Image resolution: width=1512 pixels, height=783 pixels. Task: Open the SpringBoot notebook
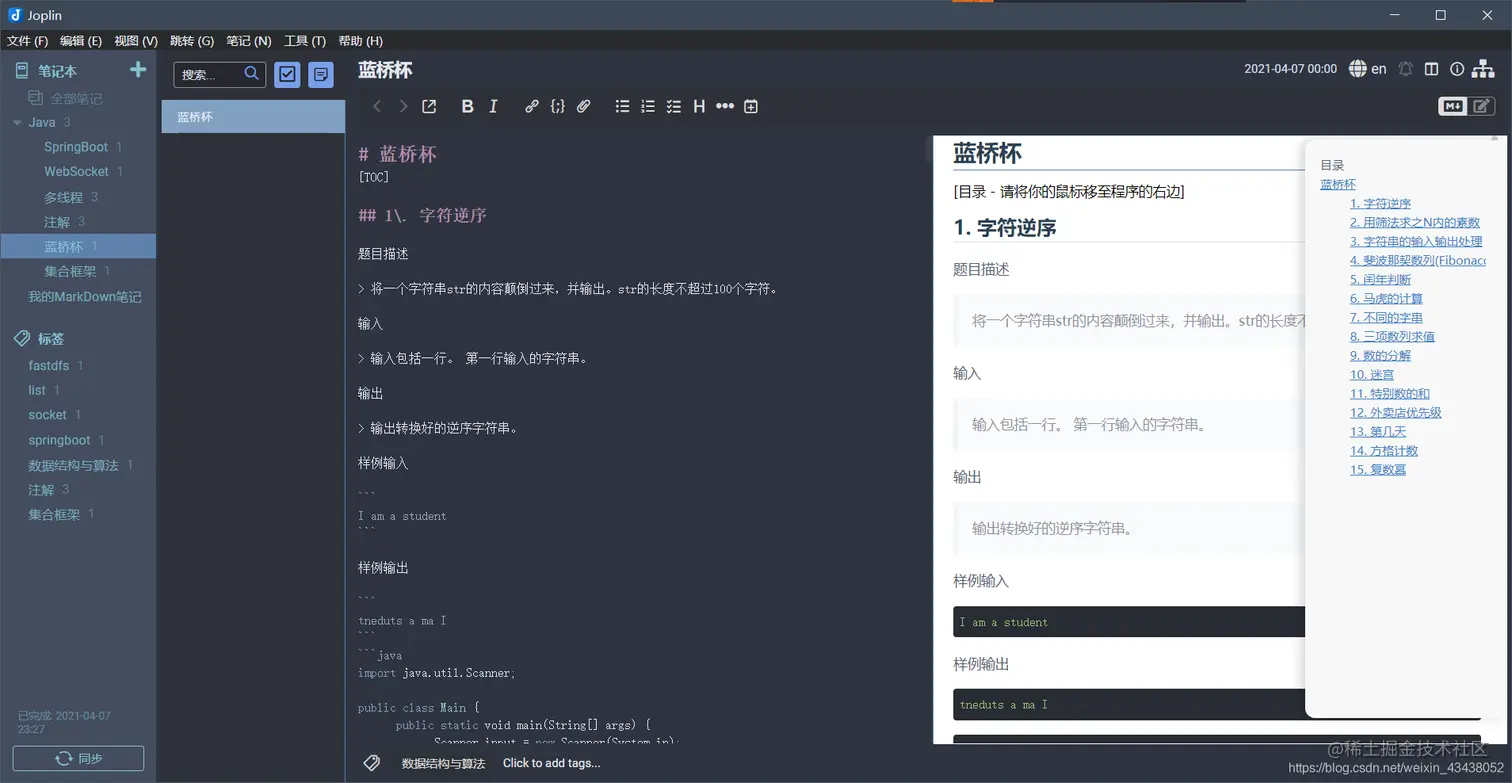point(77,147)
